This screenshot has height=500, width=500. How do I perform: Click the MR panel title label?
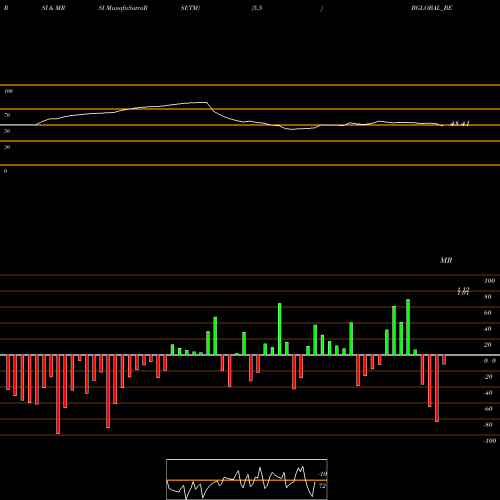446,260
